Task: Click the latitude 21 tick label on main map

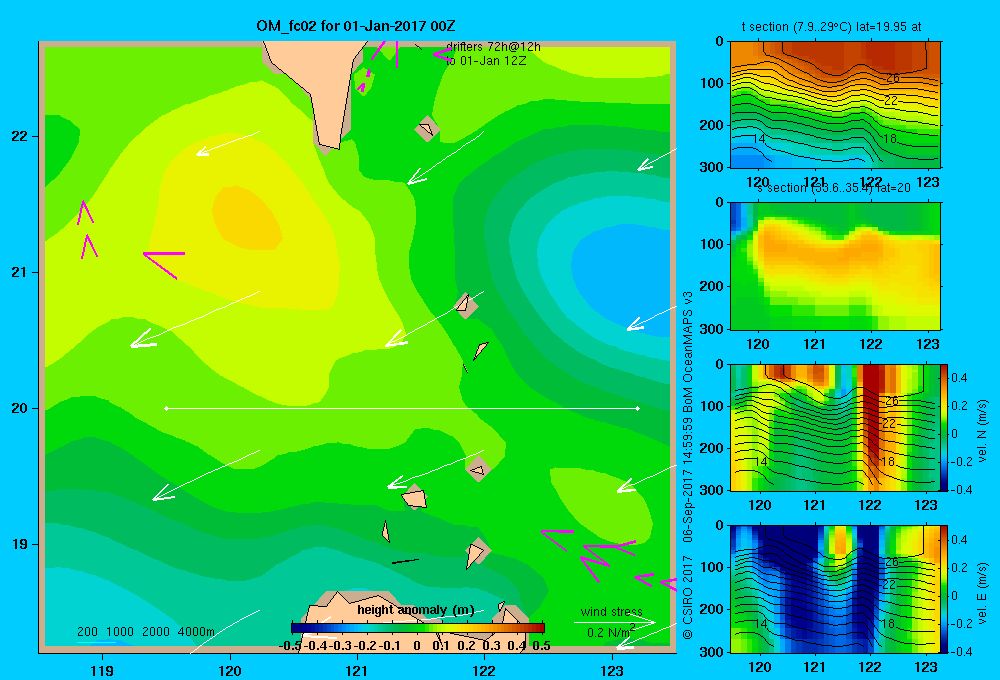Action: [x=20, y=272]
